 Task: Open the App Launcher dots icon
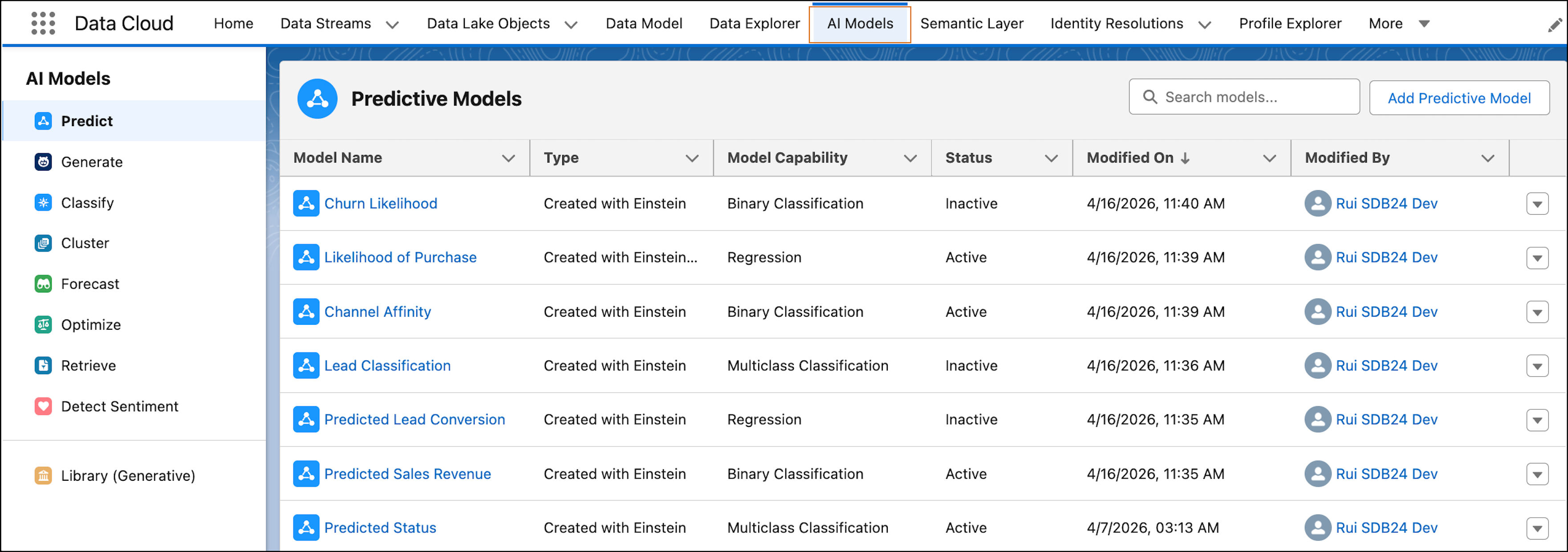point(43,23)
